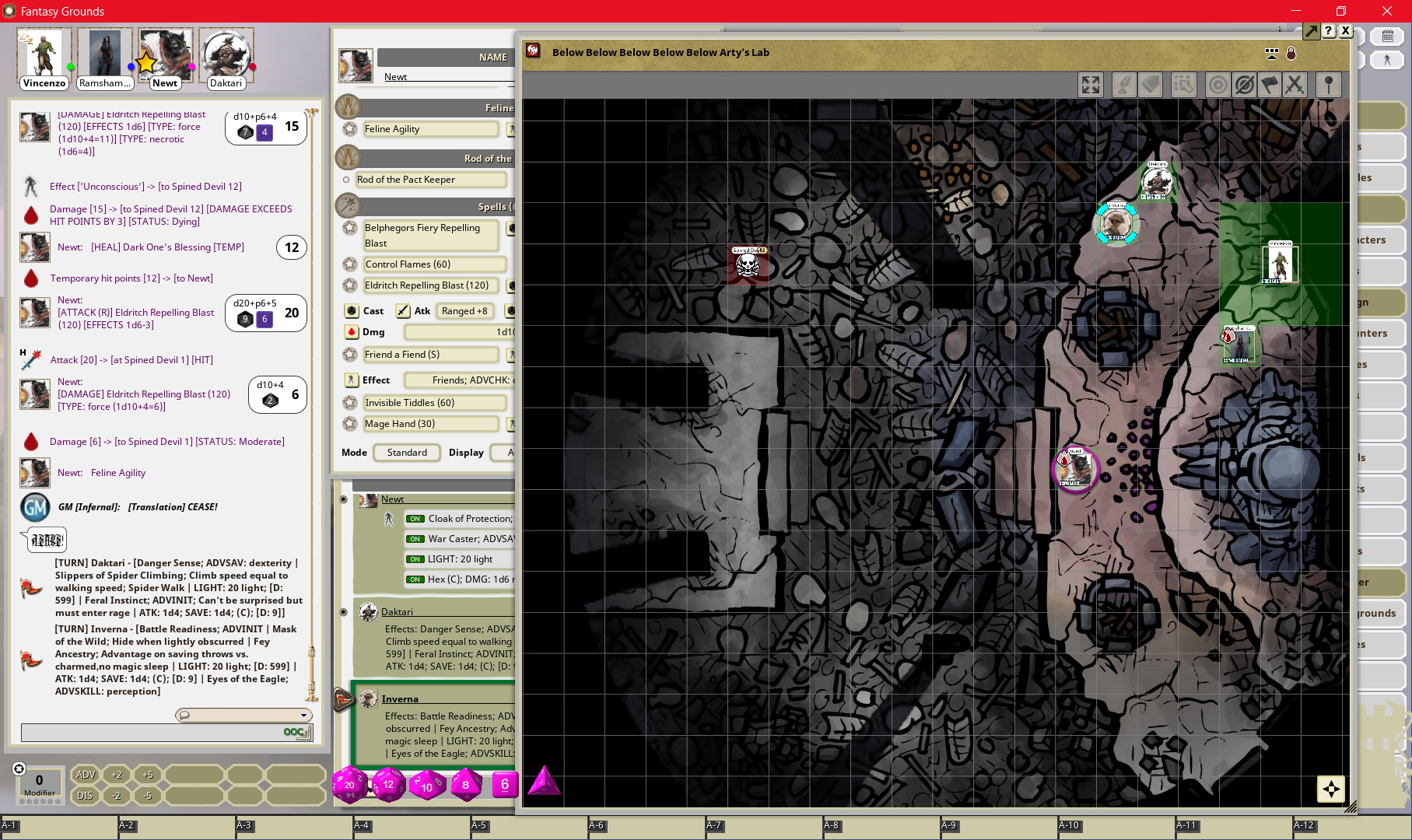Toggle ON switch for War Caster effect

pyautogui.click(x=415, y=539)
